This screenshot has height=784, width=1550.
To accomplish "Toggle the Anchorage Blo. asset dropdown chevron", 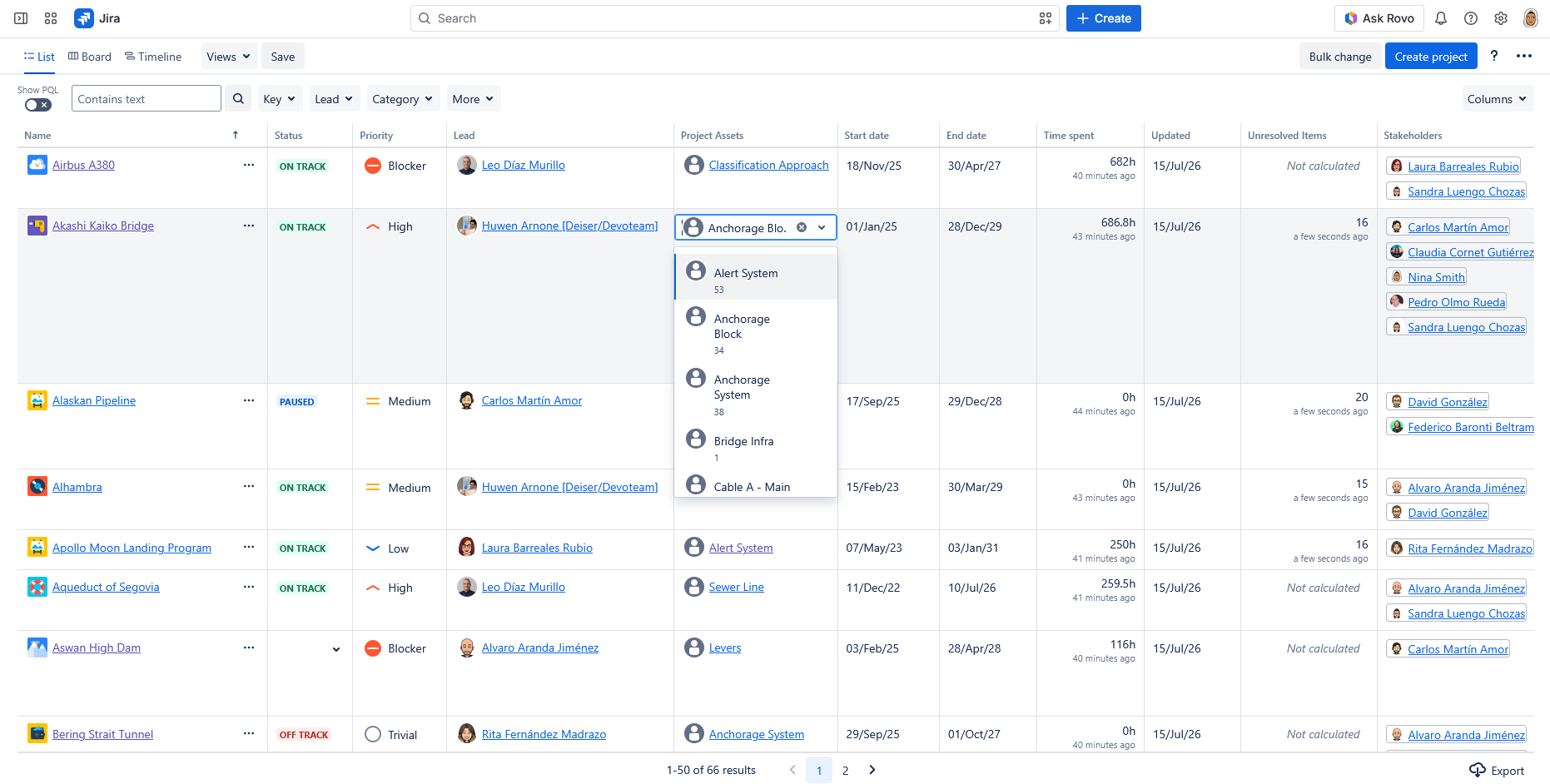I will click(x=822, y=227).
